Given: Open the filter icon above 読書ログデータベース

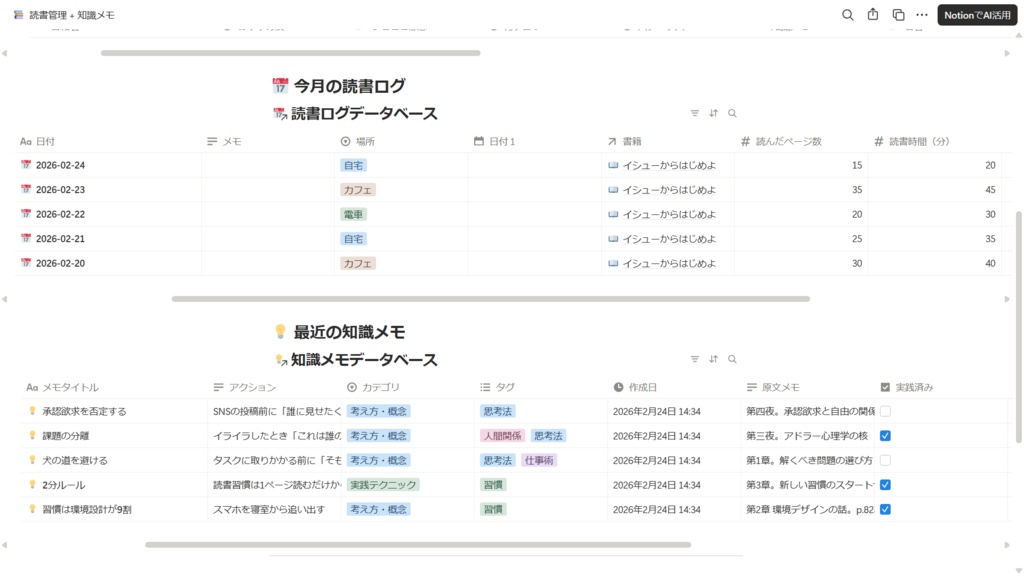Looking at the screenshot, I should [x=694, y=113].
